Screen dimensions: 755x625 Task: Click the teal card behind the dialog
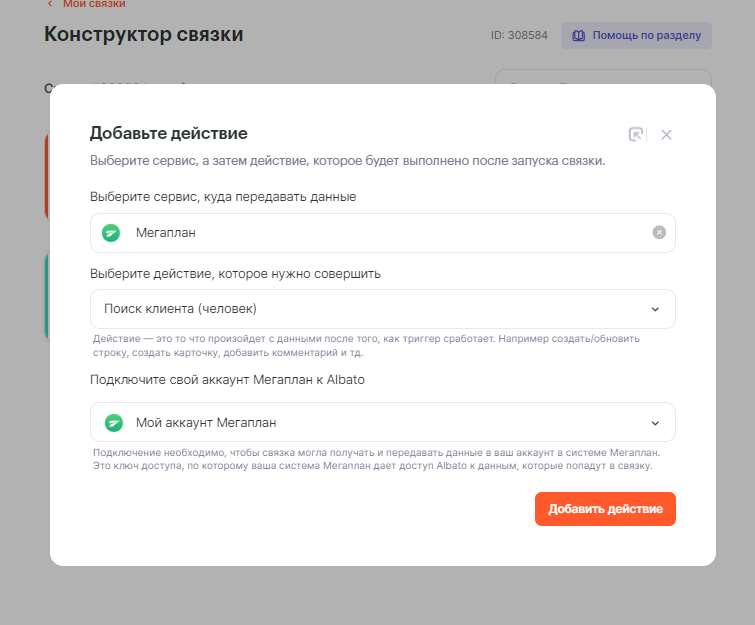47,295
